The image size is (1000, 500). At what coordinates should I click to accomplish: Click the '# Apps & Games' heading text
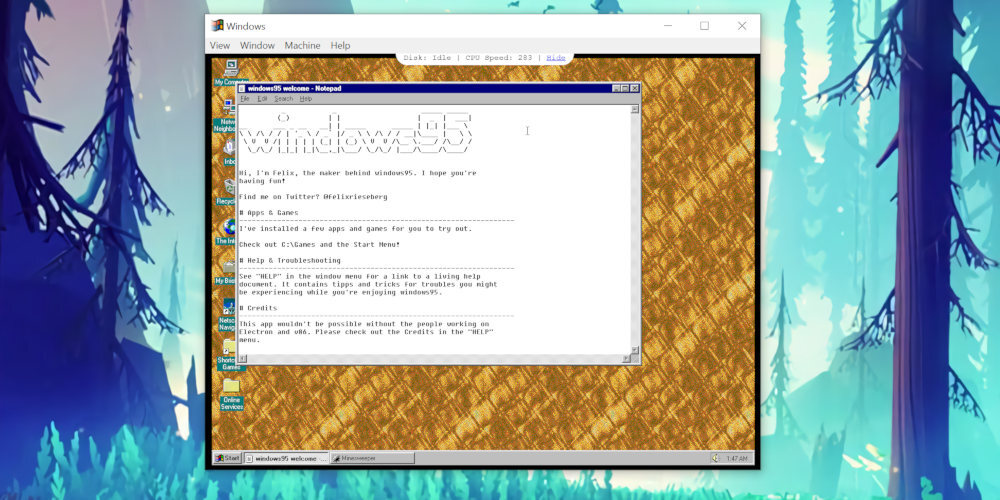pos(268,212)
